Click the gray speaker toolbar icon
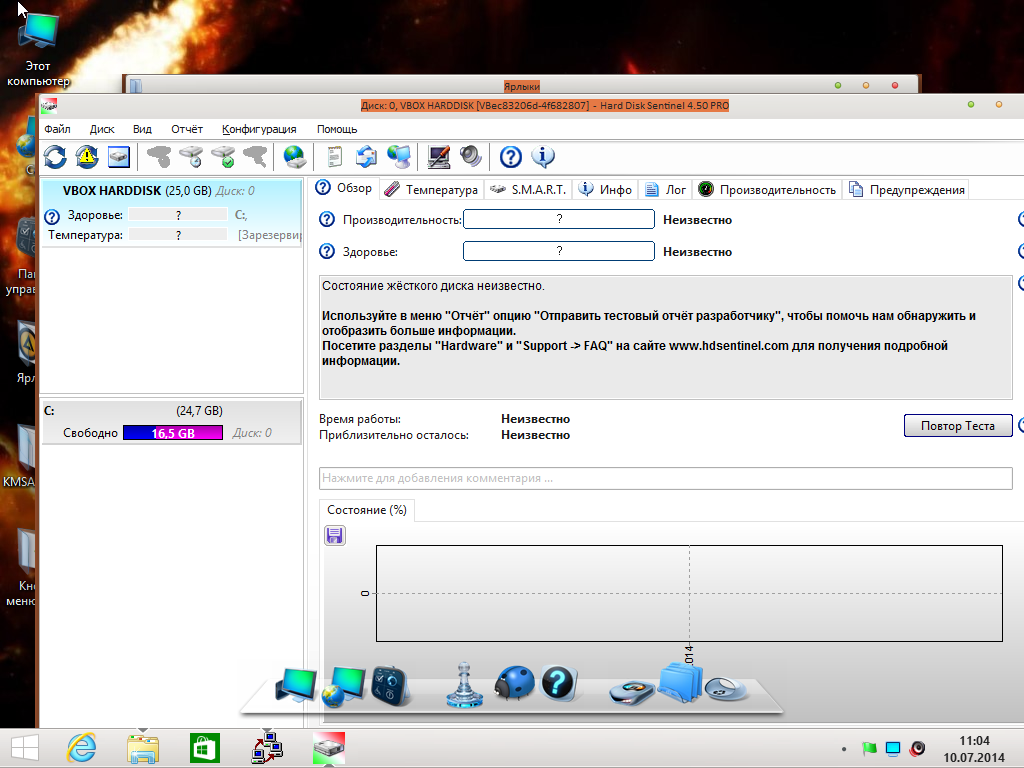 point(470,157)
